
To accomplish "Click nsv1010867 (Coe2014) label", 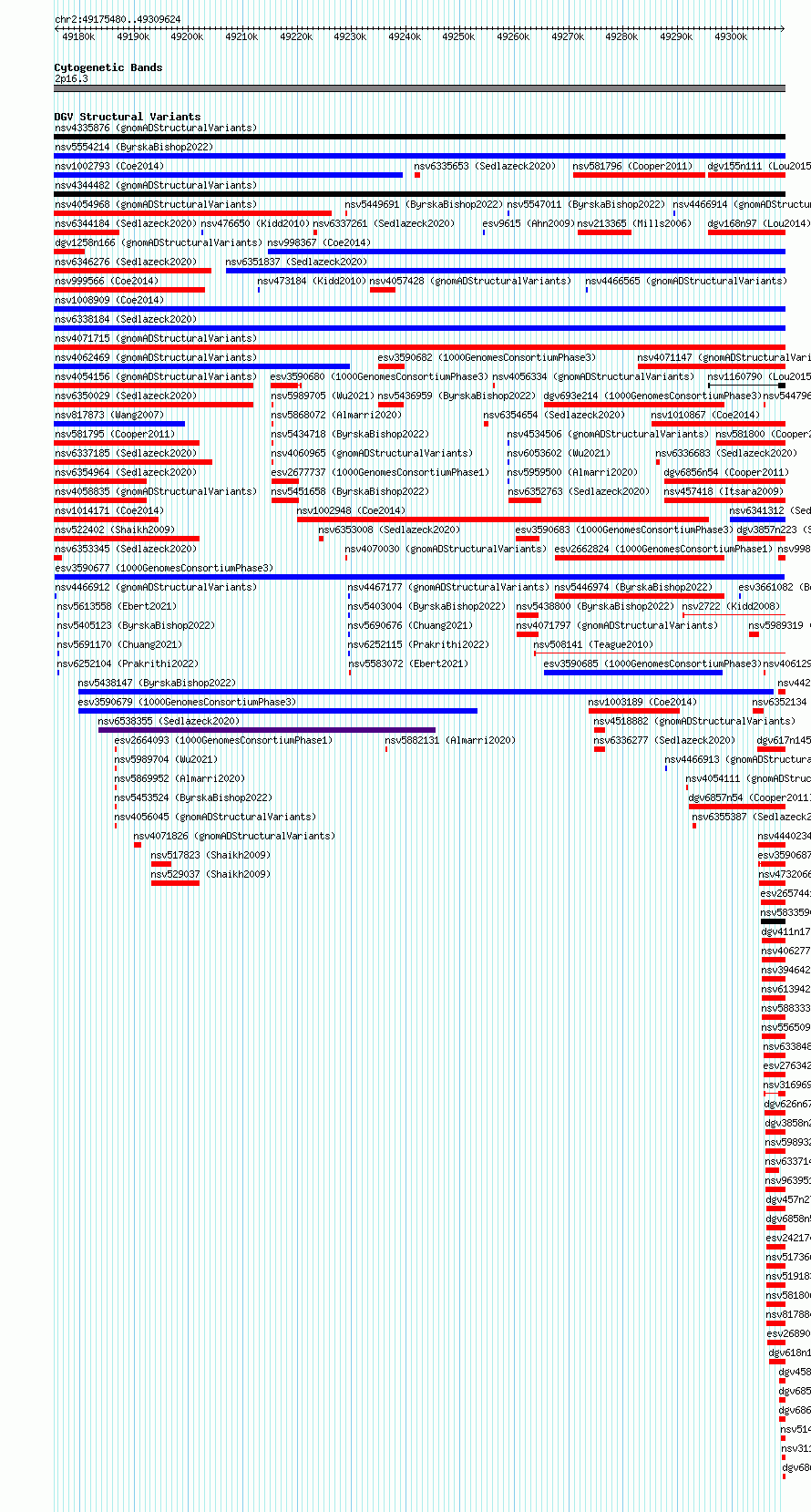I will coord(706,415).
